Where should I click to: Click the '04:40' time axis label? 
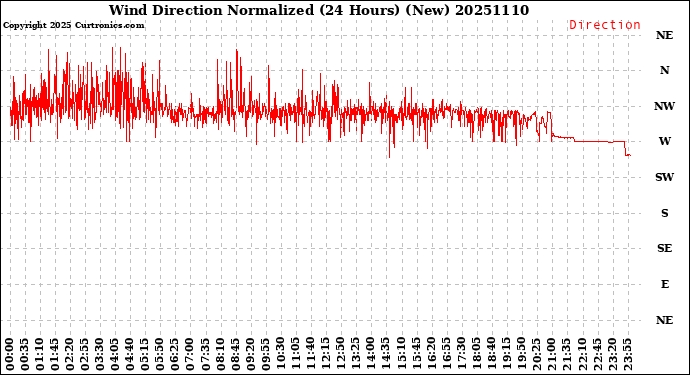(x=130, y=354)
